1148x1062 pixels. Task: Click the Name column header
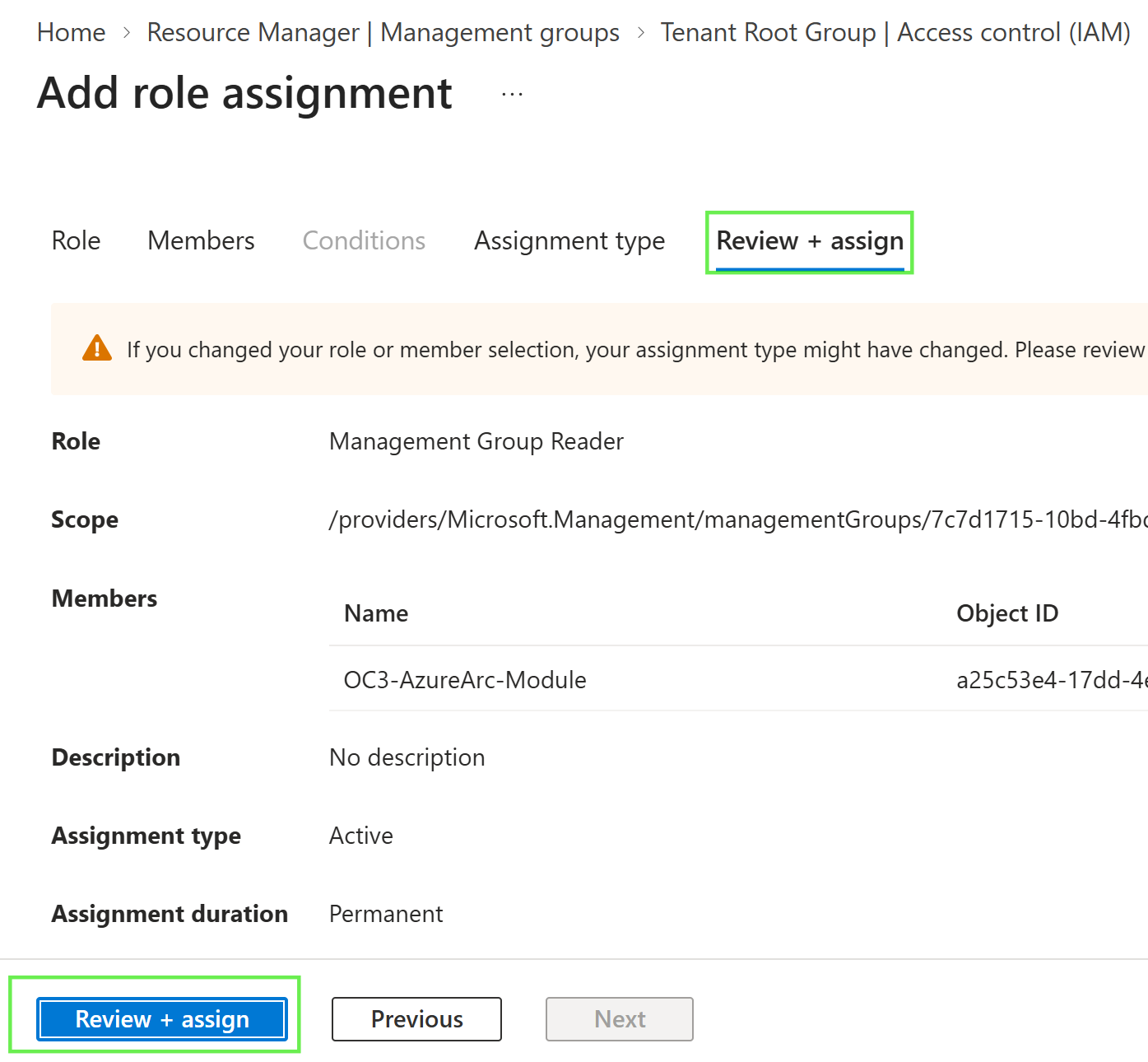pos(376,613)
